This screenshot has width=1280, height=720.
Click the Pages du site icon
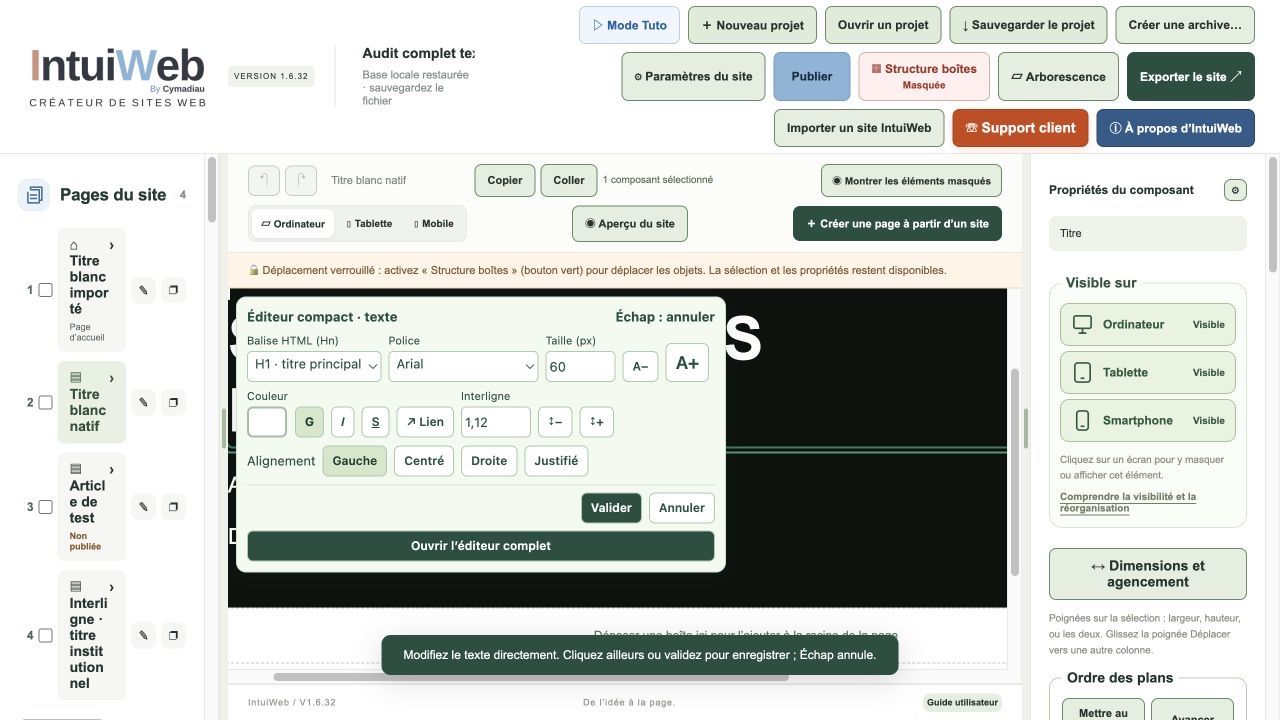click(34, 195)
